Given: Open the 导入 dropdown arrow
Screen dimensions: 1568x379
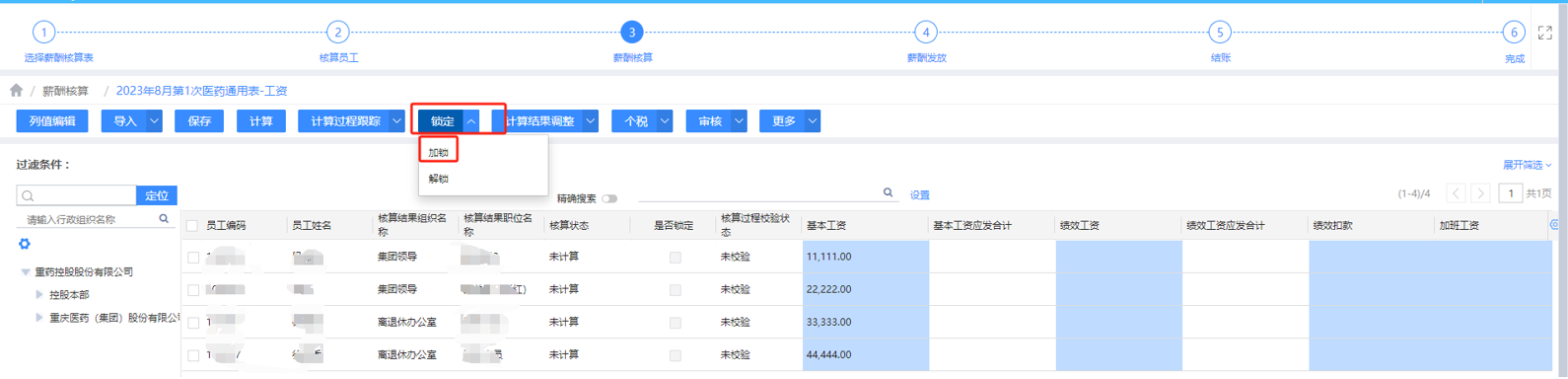Looking at the screenshot, I should (x=155, y=121).
